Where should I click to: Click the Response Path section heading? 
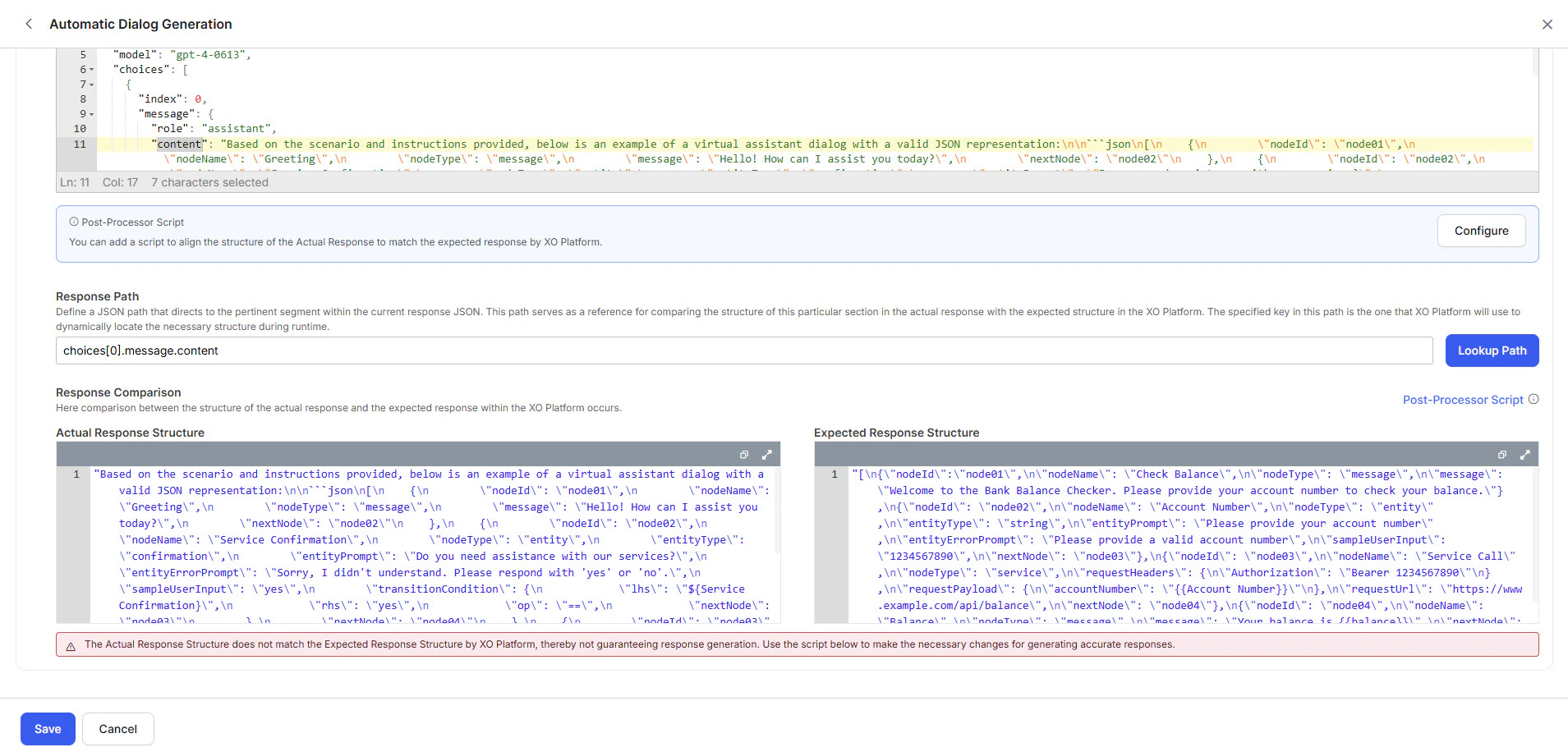pos(97,296)
